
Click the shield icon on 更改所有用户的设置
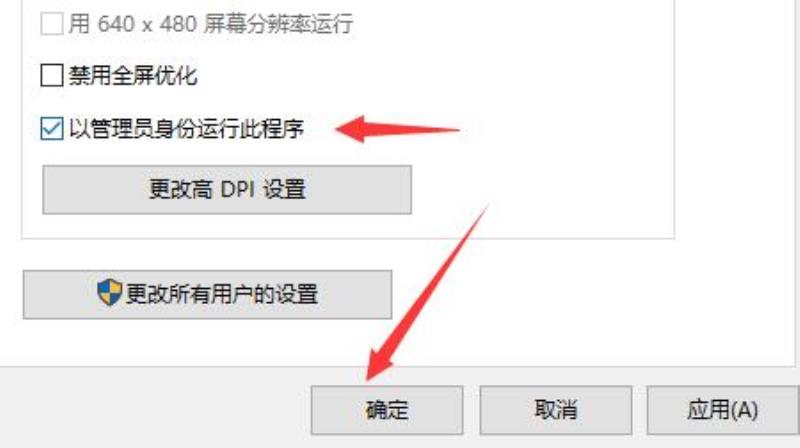(109, 292)
